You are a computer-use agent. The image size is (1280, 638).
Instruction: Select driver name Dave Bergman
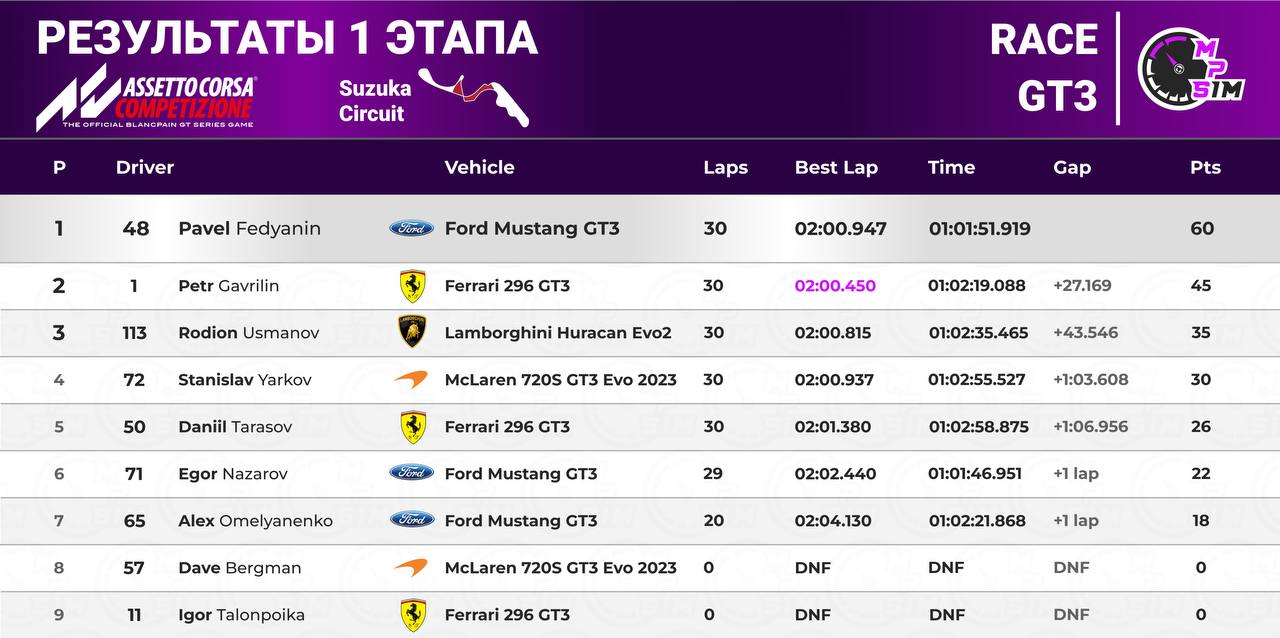(x=239, y=568)
